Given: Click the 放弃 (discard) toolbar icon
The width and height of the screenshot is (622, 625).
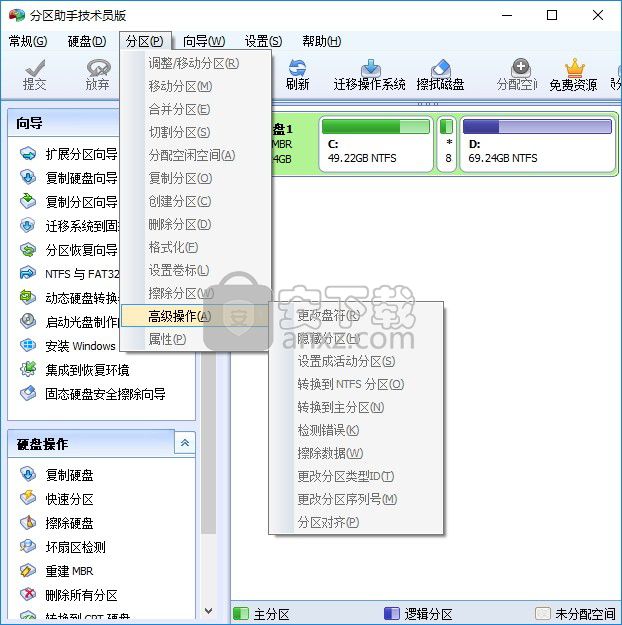Looking at the screenshot, I should [98, 75].
